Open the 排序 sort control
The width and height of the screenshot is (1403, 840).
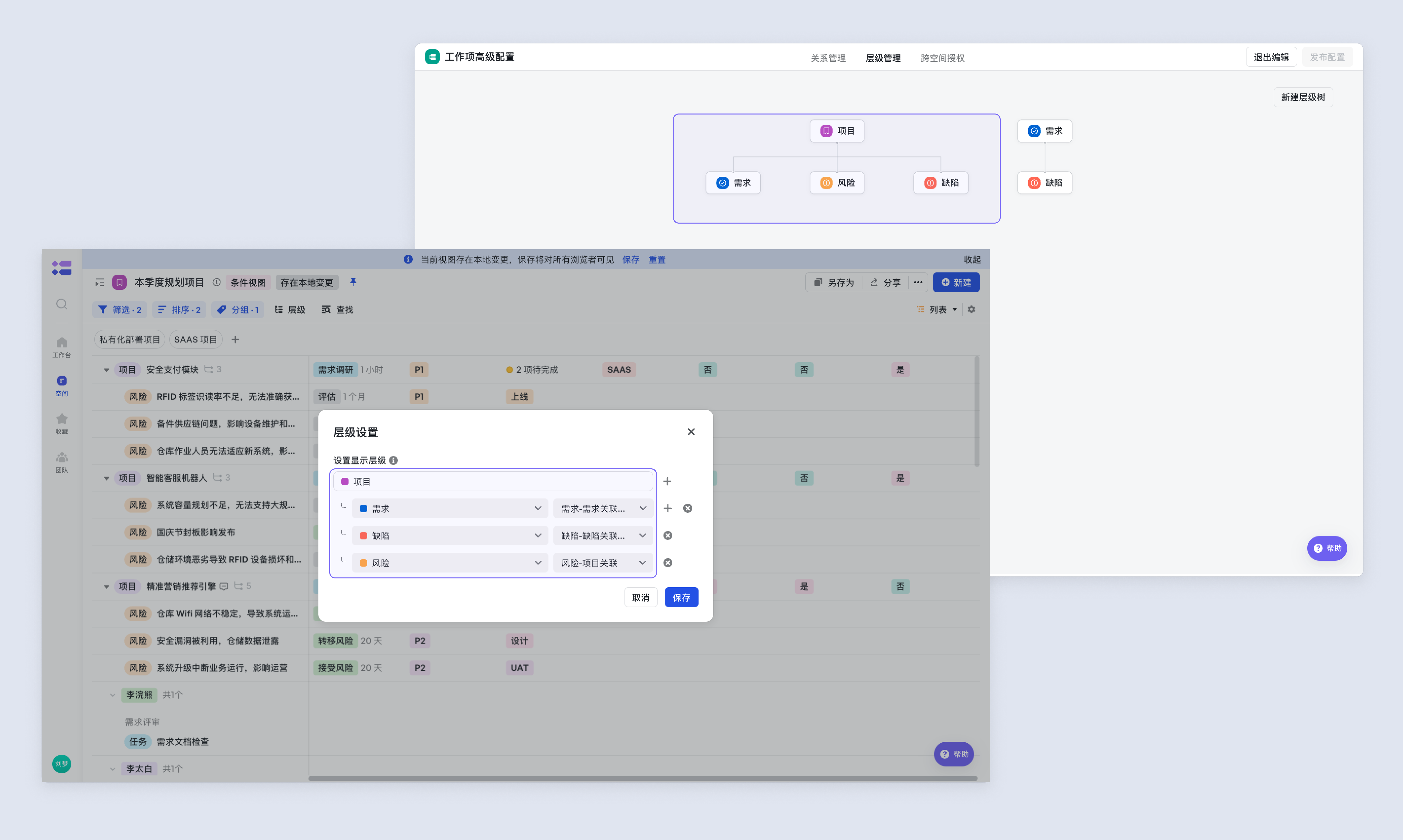coord(179,310)
